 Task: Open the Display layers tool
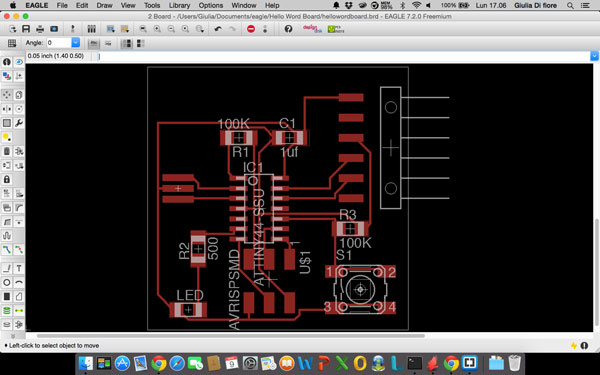click(x=7, y=76)
